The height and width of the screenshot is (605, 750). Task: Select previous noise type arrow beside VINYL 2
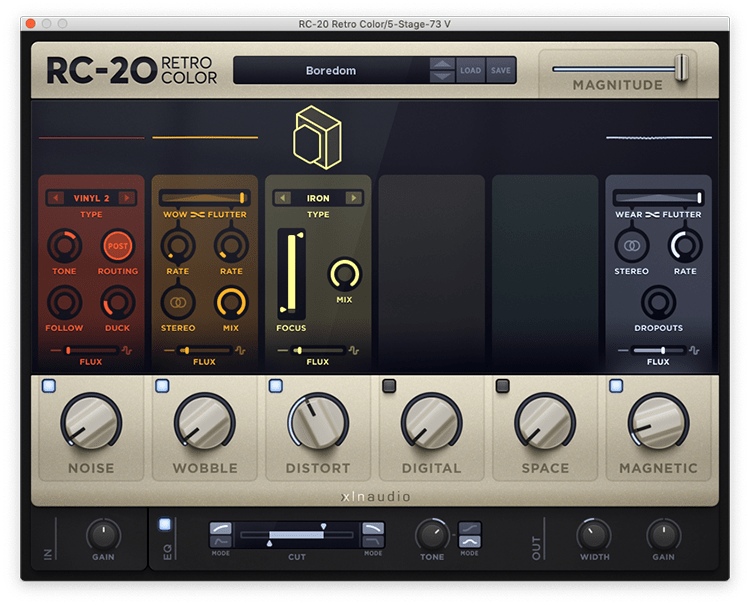[x=55, y=198]
